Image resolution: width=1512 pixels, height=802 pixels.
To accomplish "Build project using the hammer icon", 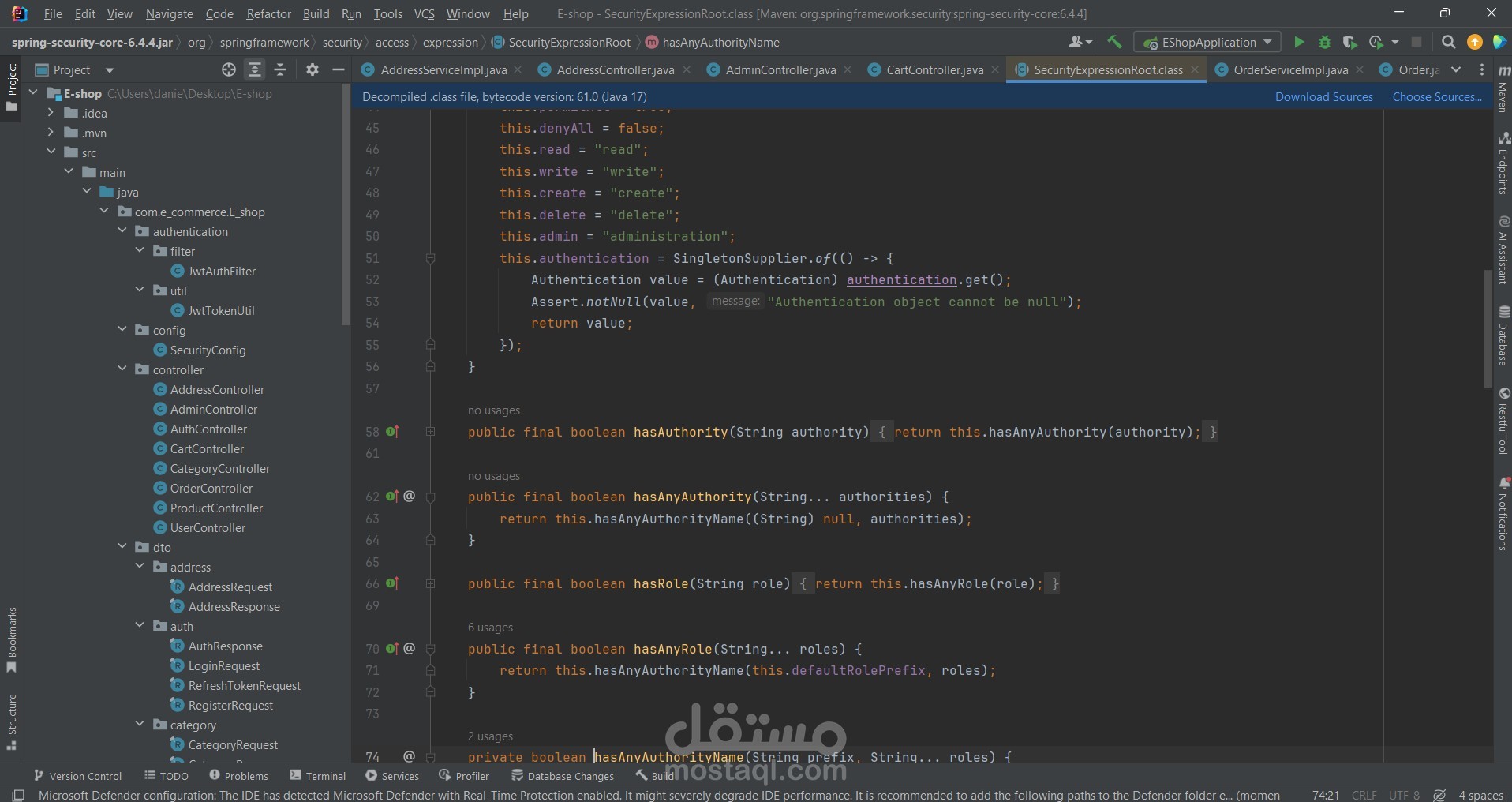I will tap(1114, 43).
